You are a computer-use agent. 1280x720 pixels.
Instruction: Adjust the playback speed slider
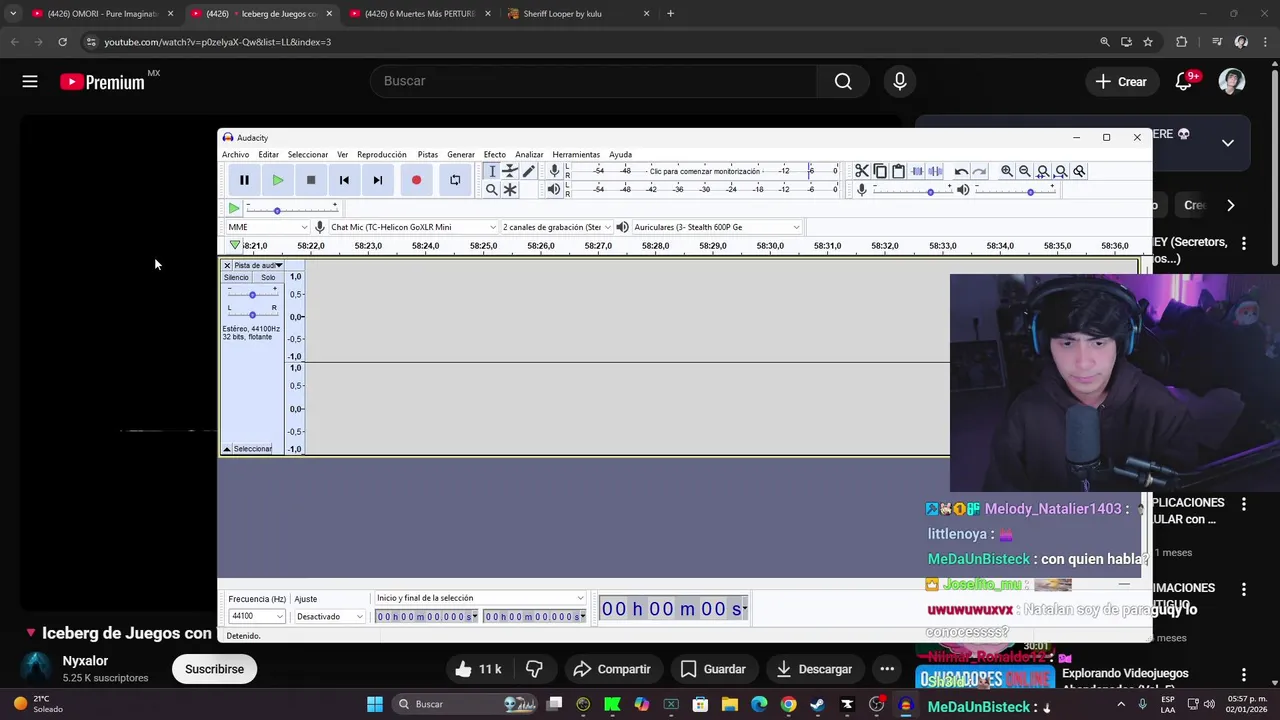[291, 209]
